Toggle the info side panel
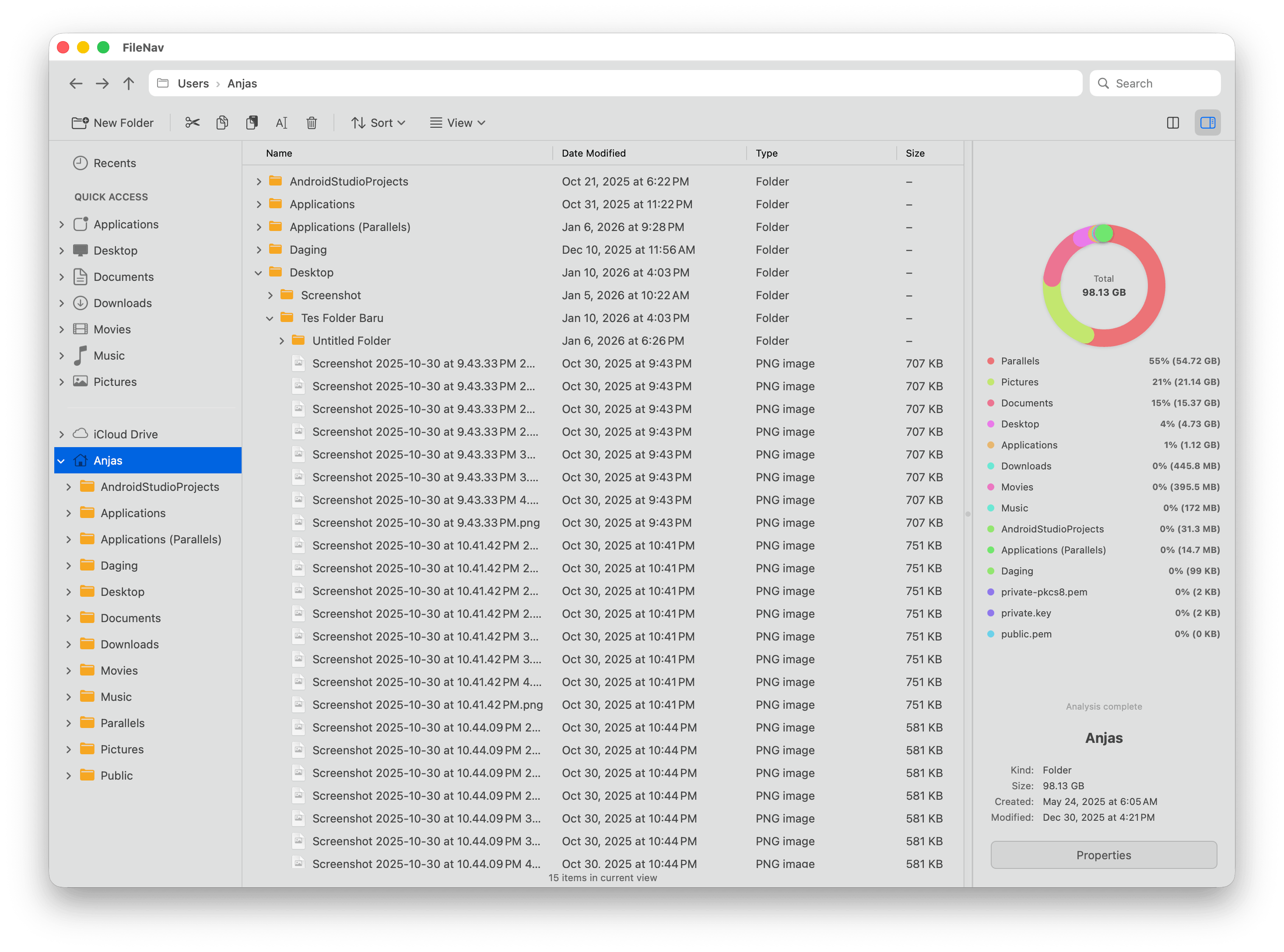The height and width of the screenshot is (952, 1284). (x=1208, y=123)
